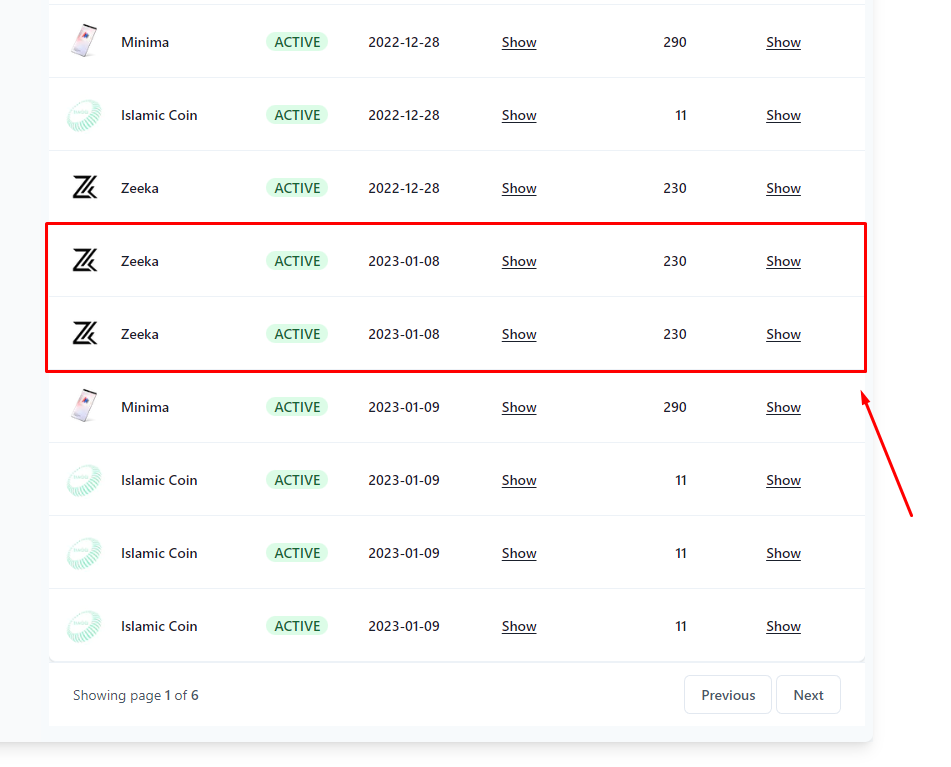
Task: Click the ACTIVE badge for Zeeka 2022-12-28
Action: click(x=297, y=188)
